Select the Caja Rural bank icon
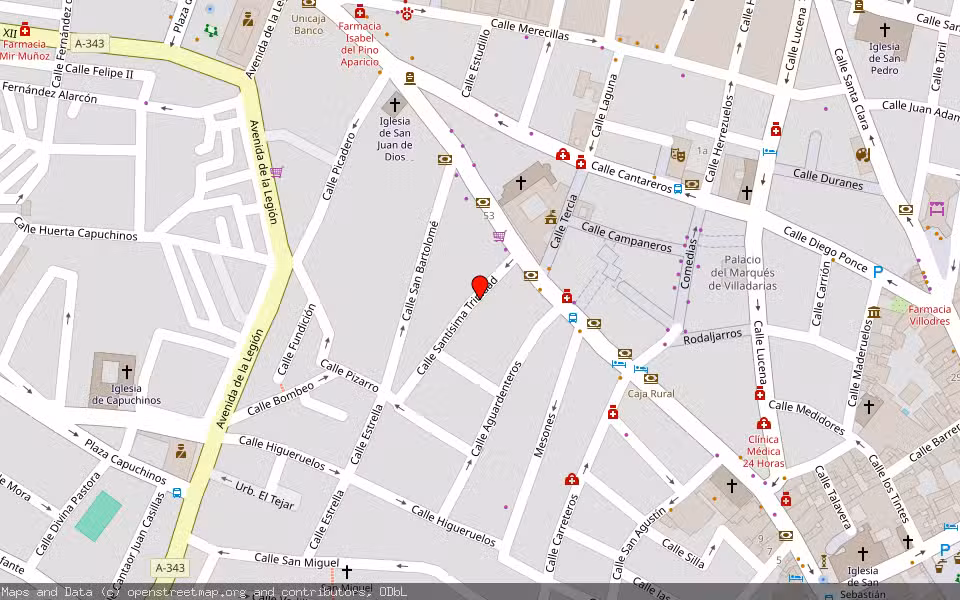 coord(651,378)
